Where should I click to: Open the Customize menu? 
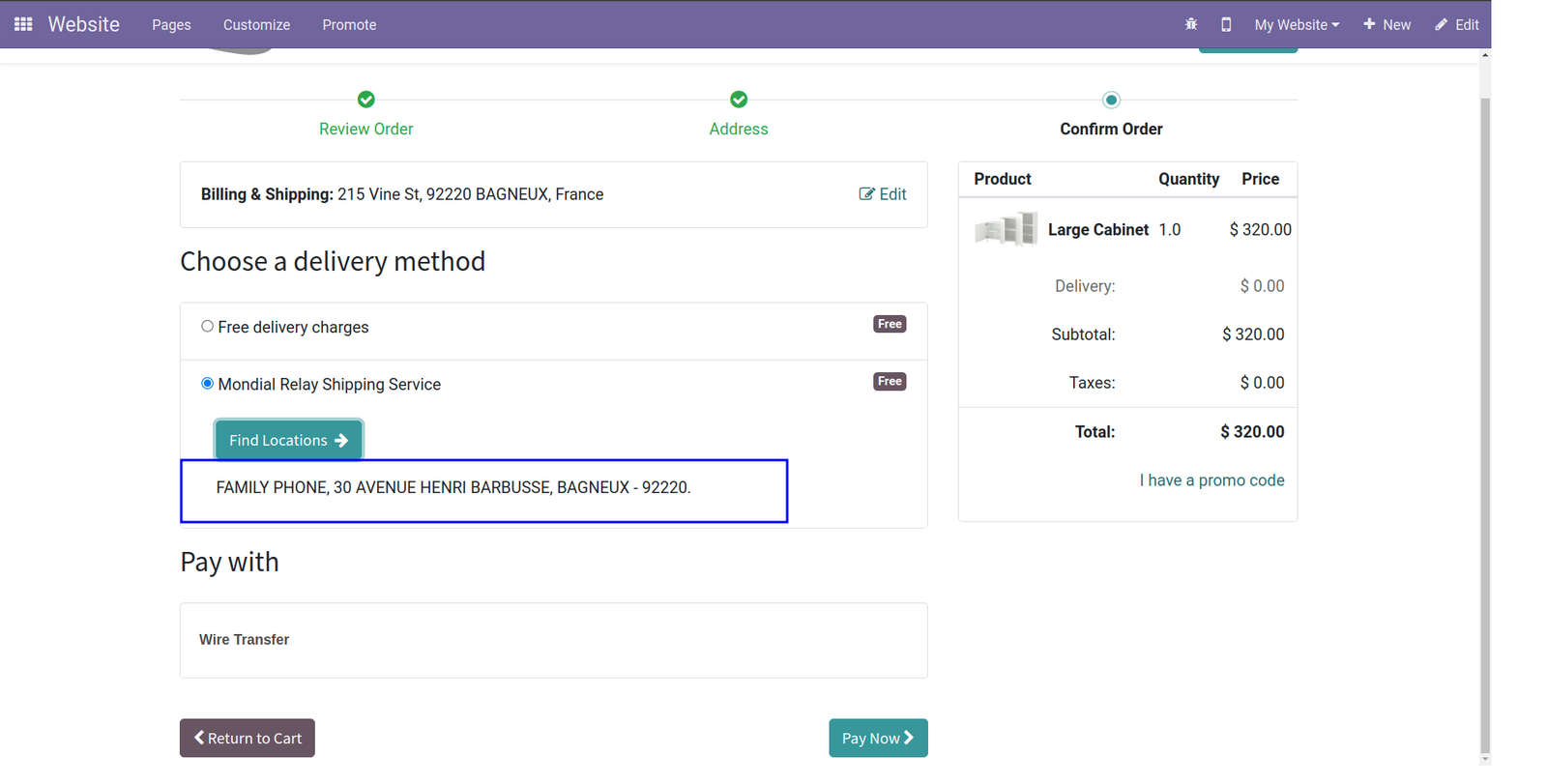[x=256, y=24]
